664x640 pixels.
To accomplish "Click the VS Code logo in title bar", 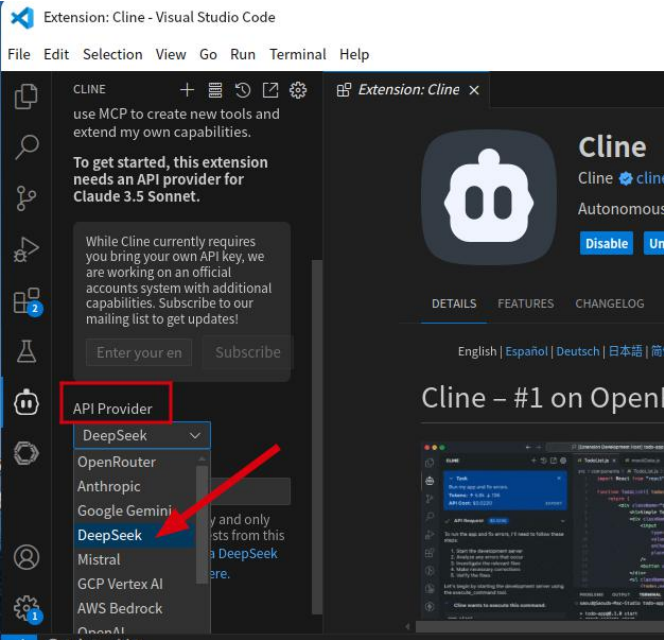I will pos(22,18).
